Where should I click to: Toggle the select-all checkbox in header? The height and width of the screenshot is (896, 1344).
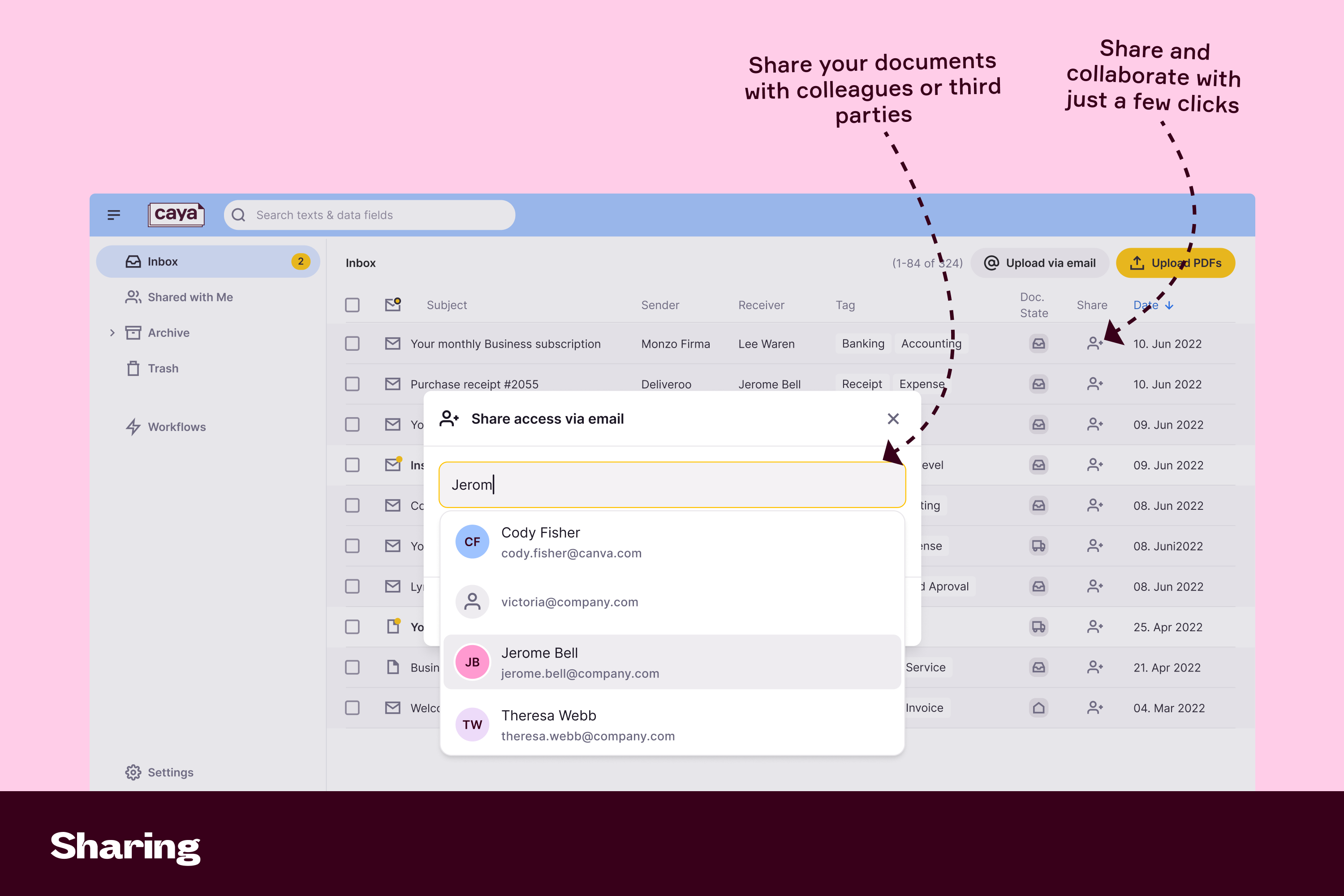pyautogui.click(x=352, y=305)
